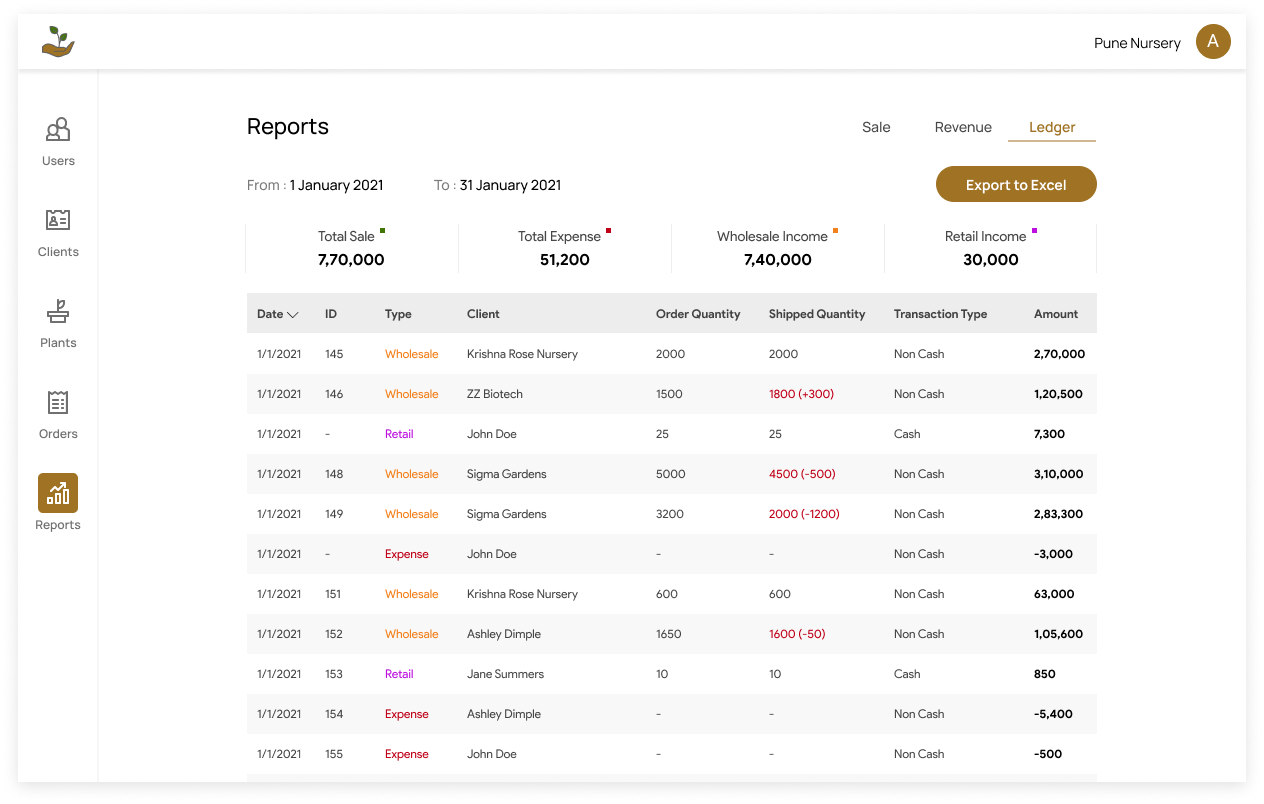
Task: Click the green Total Sale color marker
Action: [382, 231]
